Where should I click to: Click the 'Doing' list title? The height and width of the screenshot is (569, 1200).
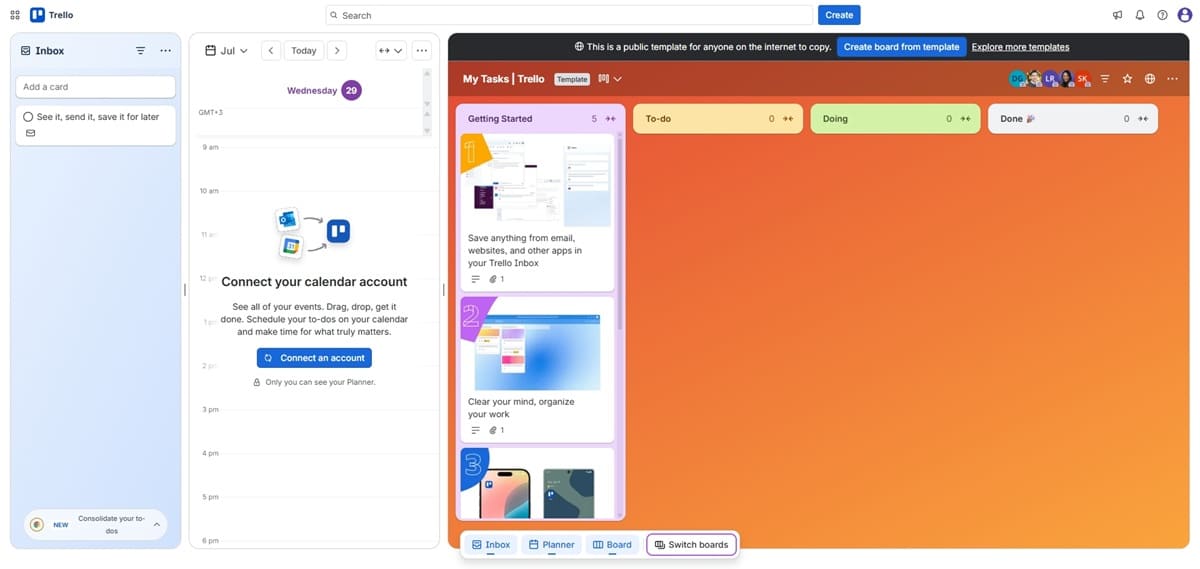pos(835,119)
